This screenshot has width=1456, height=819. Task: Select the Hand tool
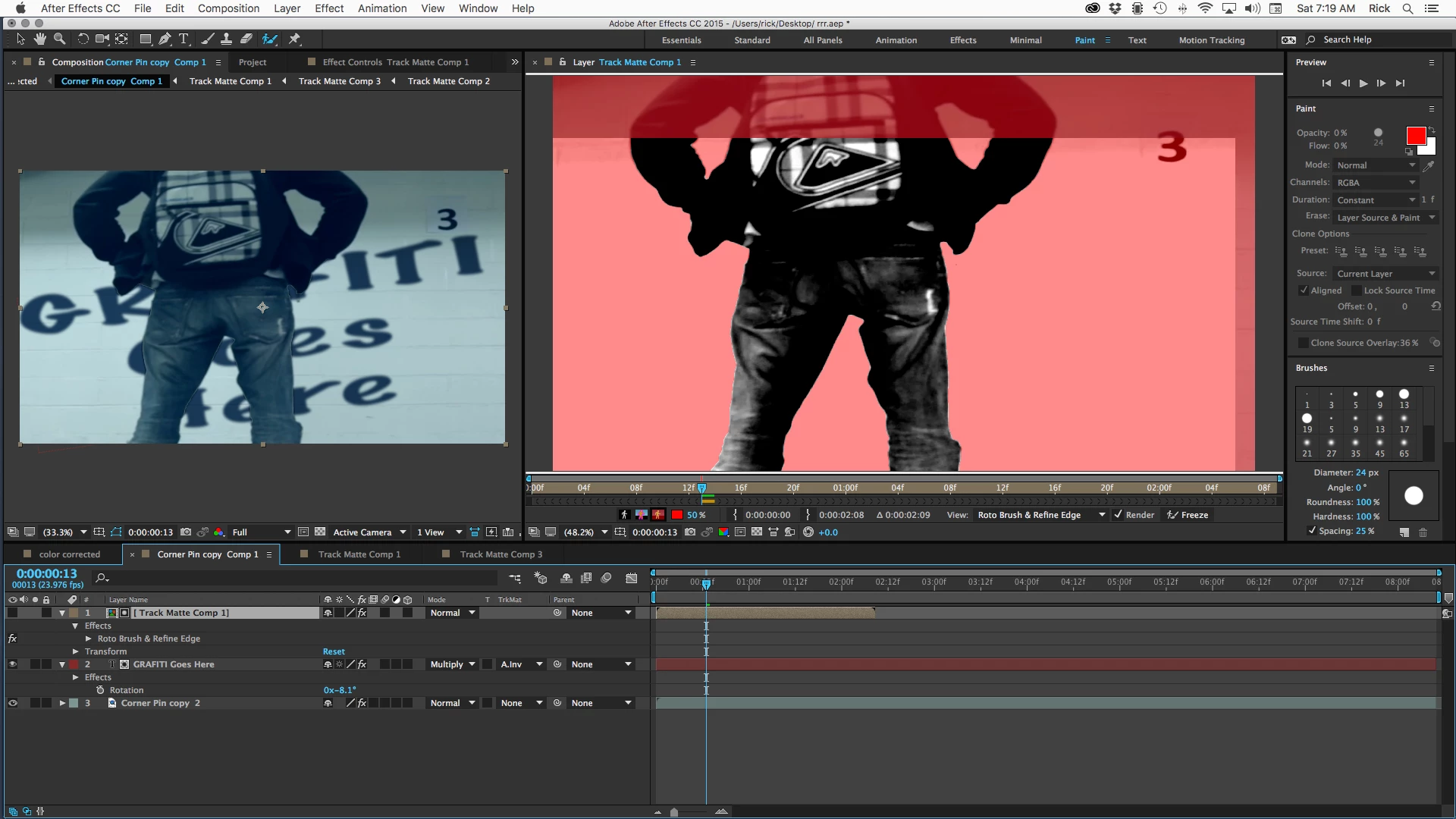point(40,39)
